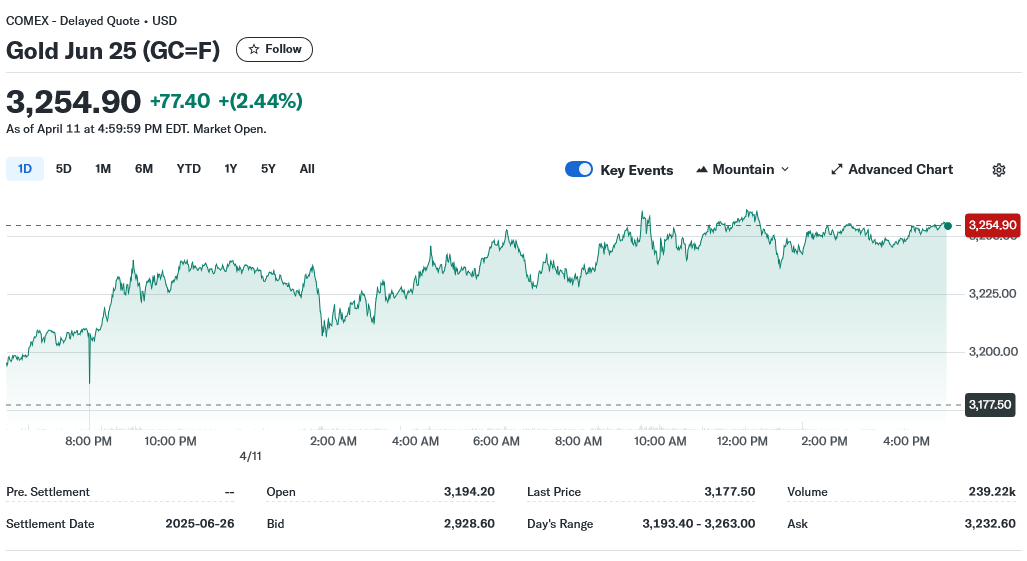Show the 6M chart range
This screenshot has width=1027, height=561.
pyautogui.click(x=144, y=169)
